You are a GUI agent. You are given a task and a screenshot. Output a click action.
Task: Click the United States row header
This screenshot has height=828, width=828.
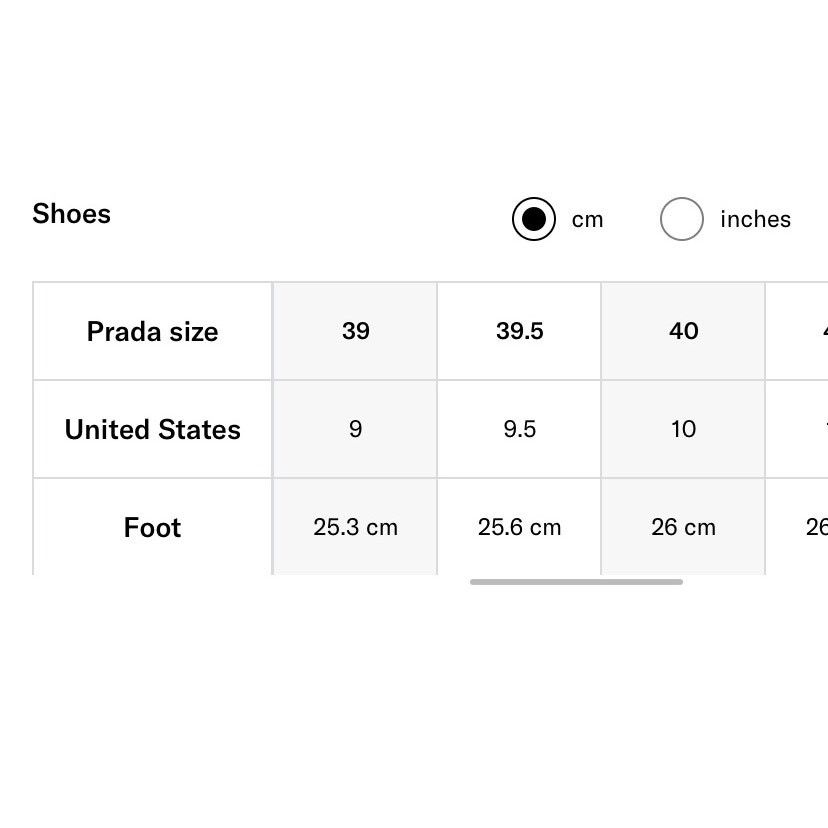(153, 429)
